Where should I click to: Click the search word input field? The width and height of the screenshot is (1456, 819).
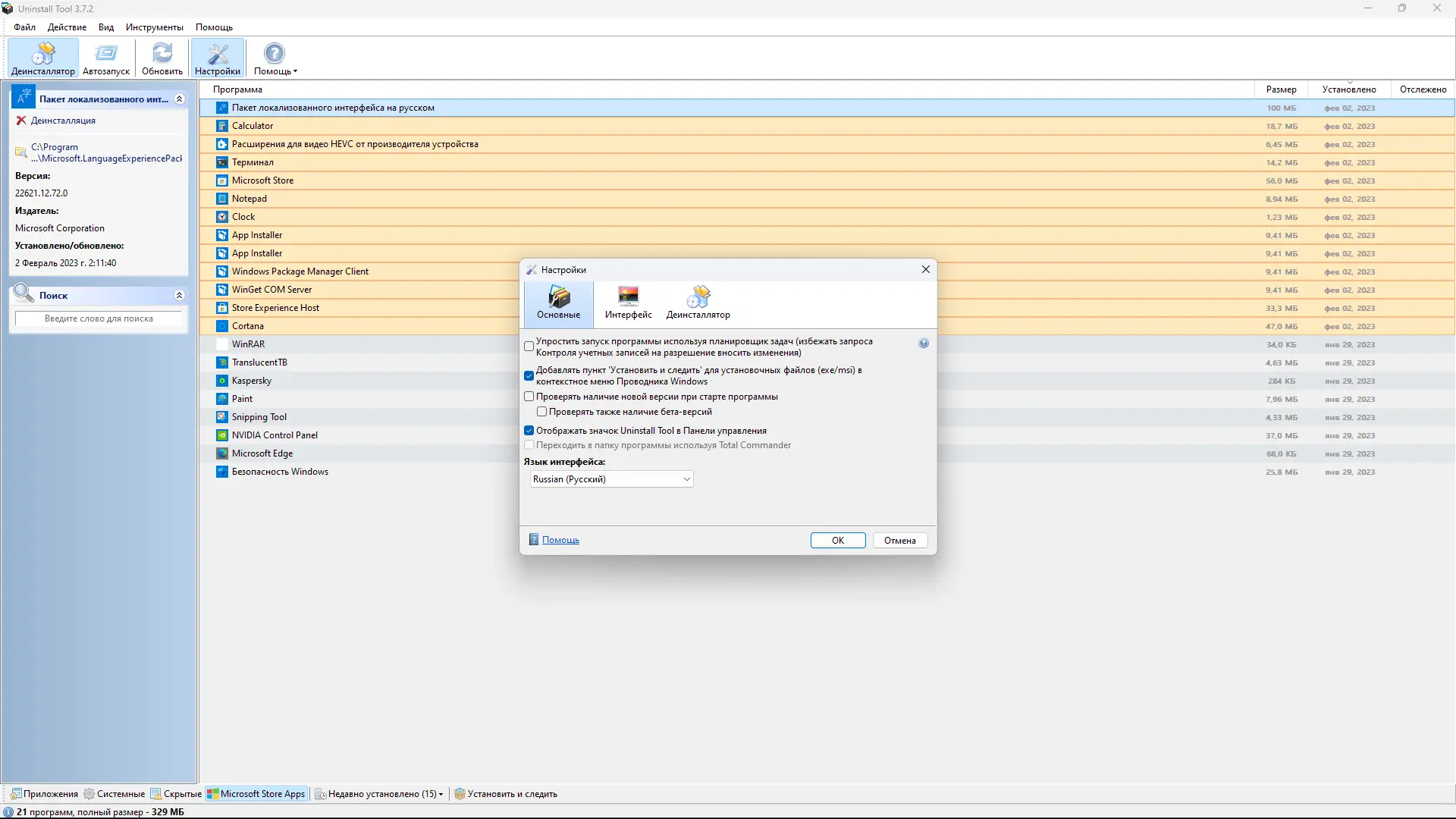(99, 318)
